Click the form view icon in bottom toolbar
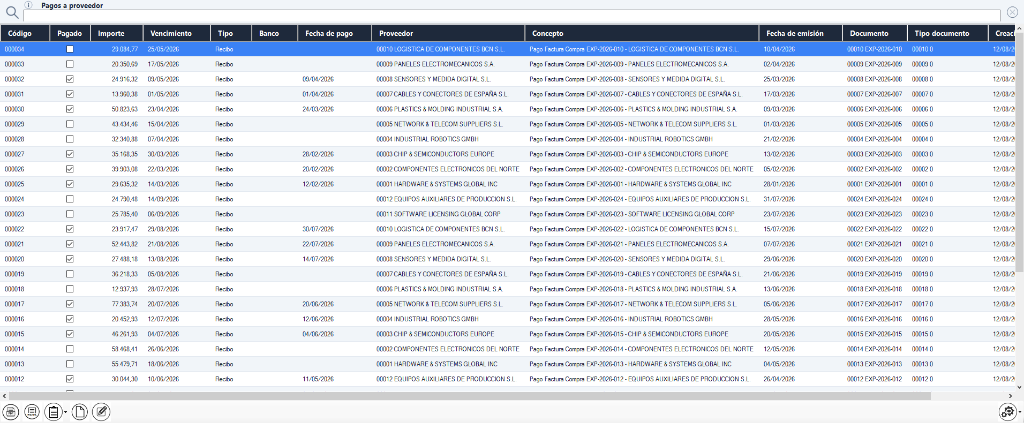The width and height of the screenshot is (1024, 423). [x=32, y=411]
